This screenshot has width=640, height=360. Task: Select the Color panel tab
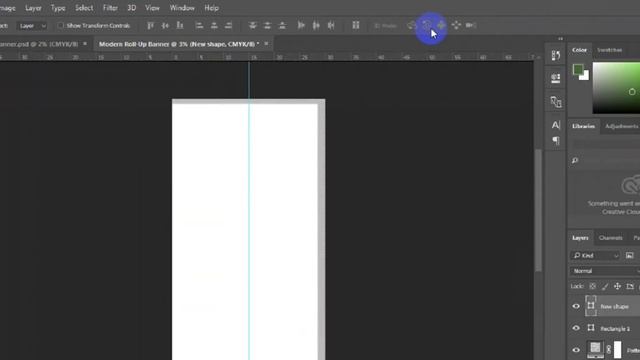579,50
